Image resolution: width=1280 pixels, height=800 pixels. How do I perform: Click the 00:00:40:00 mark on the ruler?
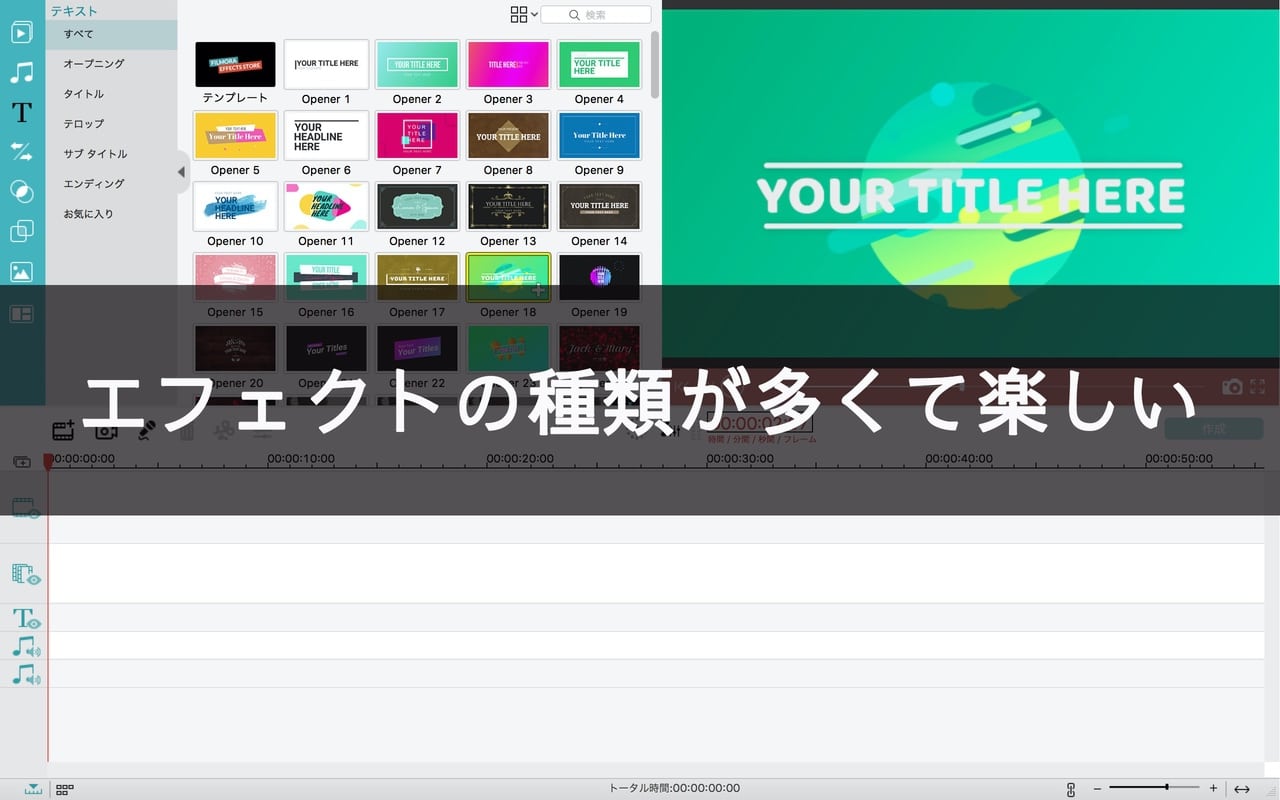(959, 459)
